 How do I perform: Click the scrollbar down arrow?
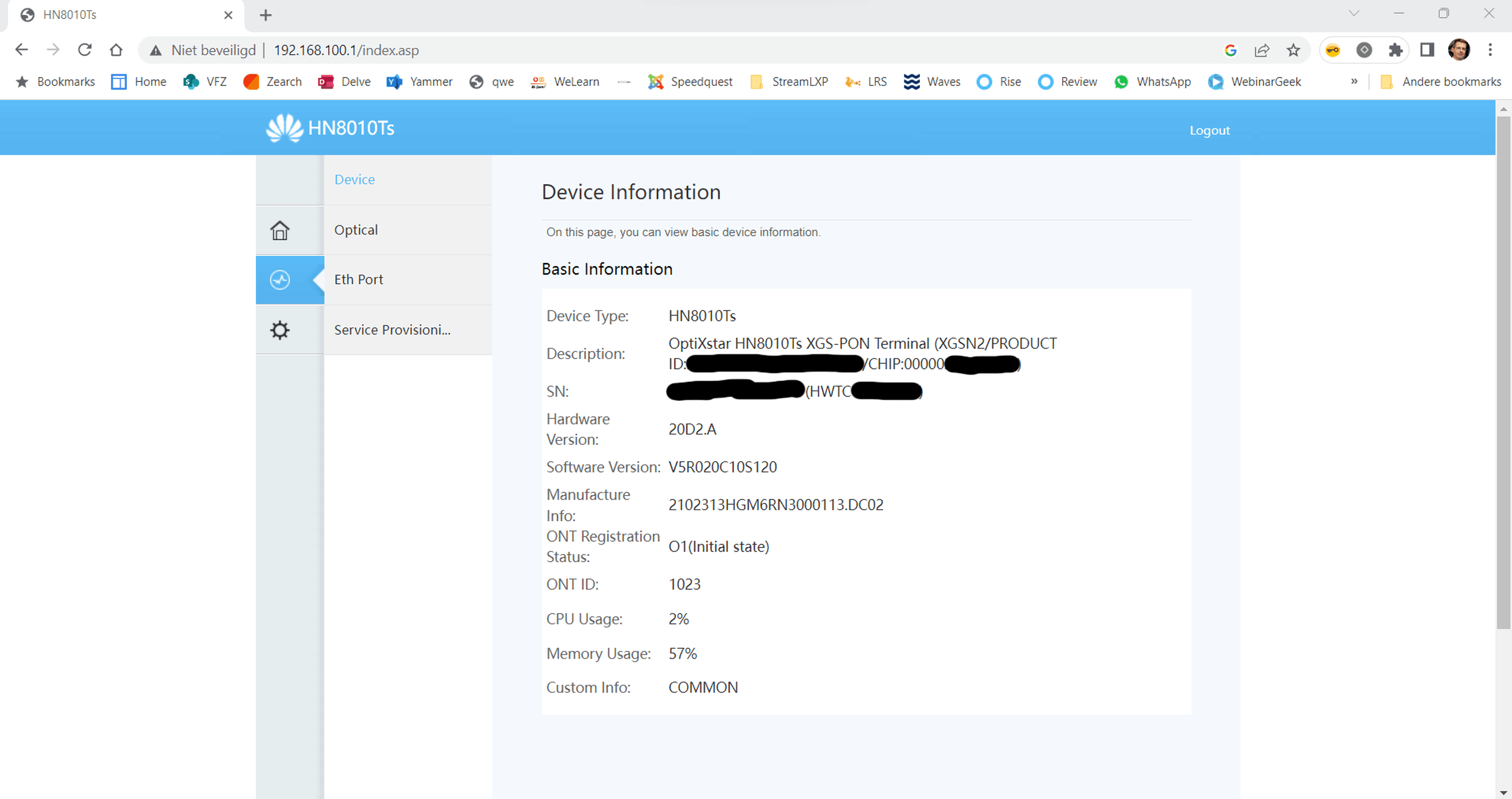[1504, 793]
